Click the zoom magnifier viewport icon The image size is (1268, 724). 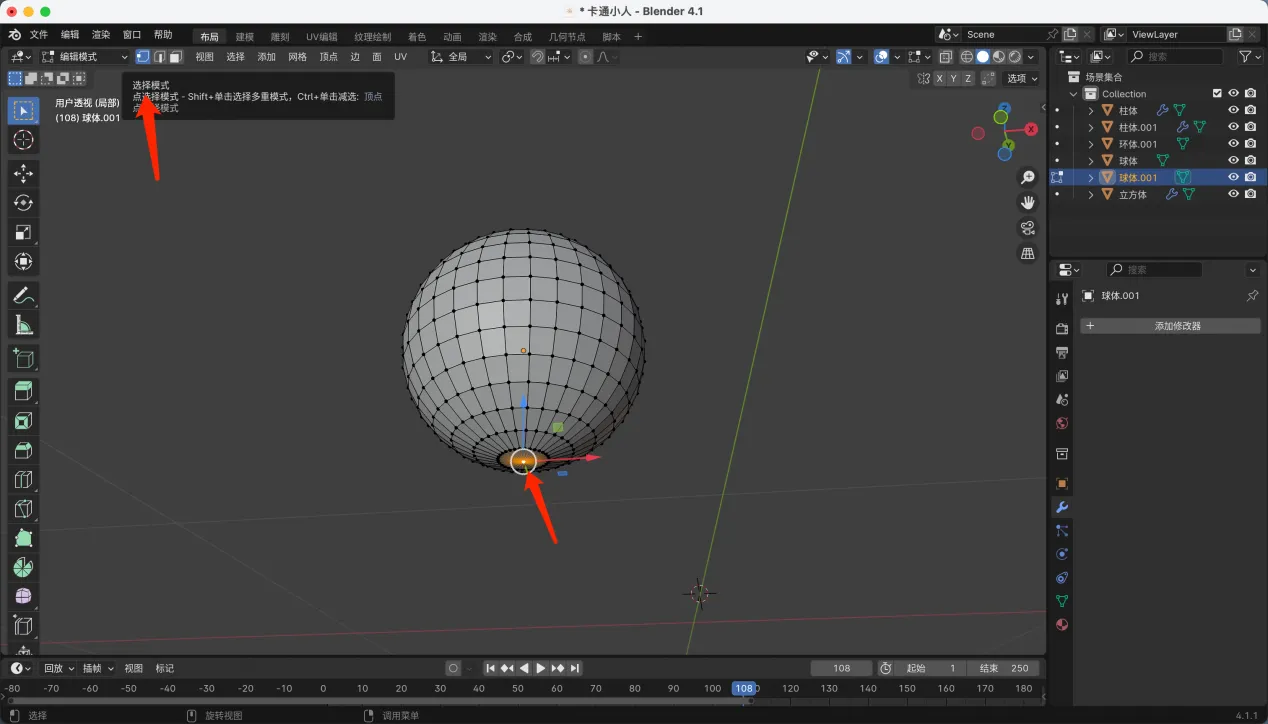click(1027, 178)
